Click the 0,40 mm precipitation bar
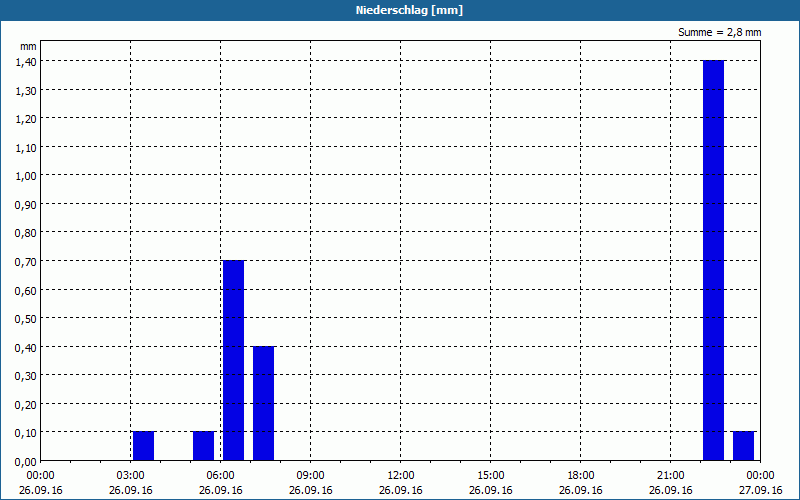This screenshot has width=800, height=500. tap(264, 404)
